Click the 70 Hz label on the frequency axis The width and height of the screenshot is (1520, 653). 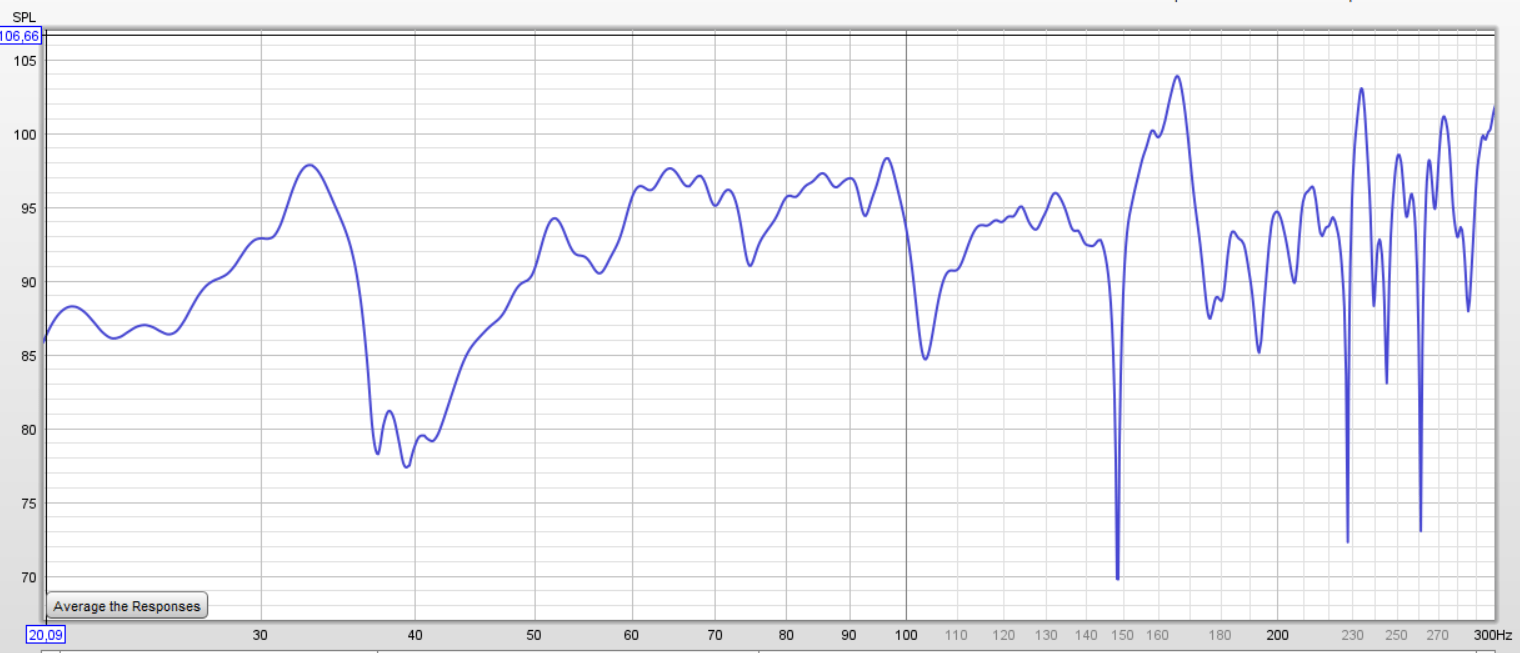[714, 635]
